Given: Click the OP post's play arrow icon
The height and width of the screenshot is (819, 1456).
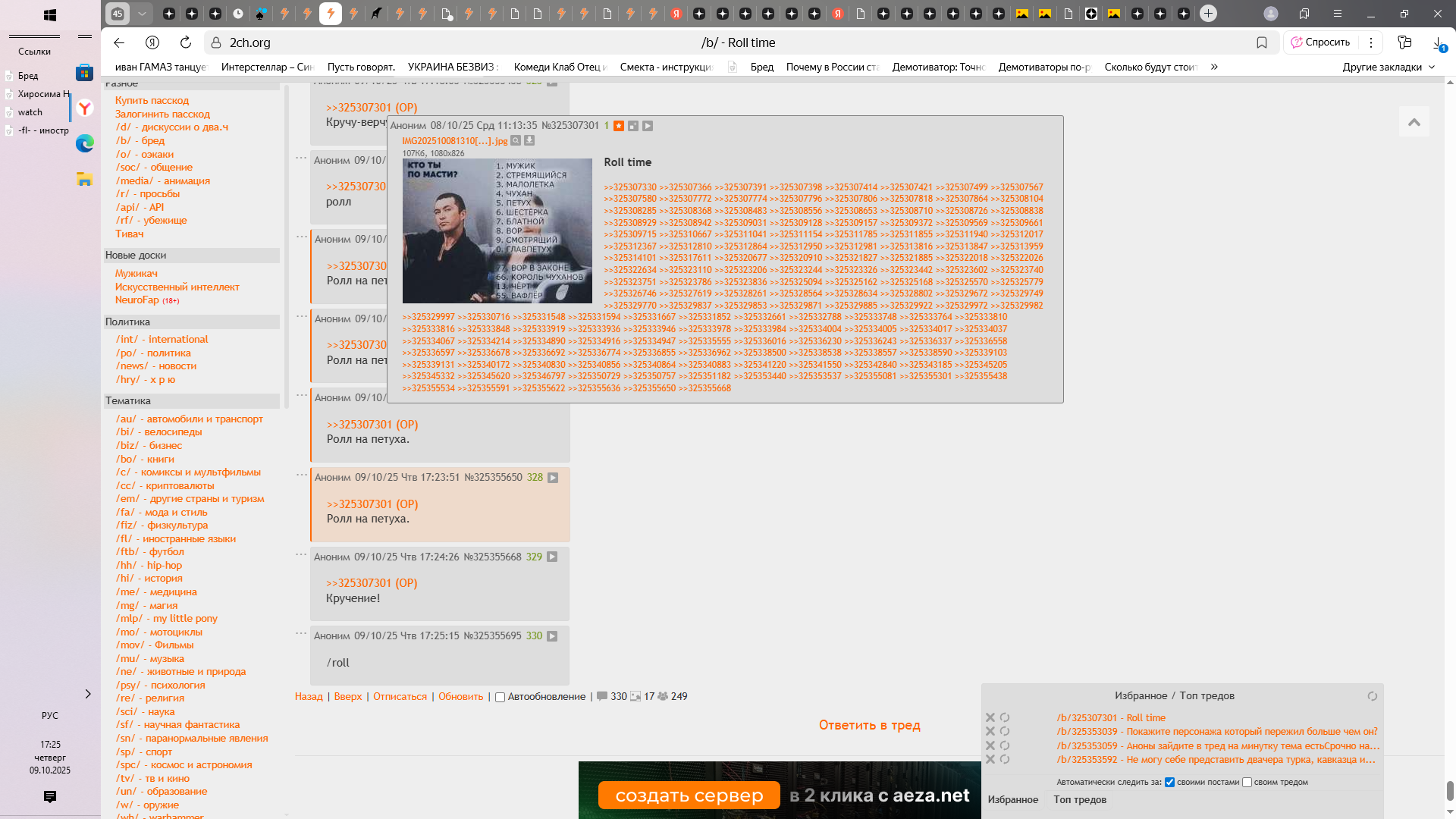Looking at the screenshot, I should (x=648, y=126).
